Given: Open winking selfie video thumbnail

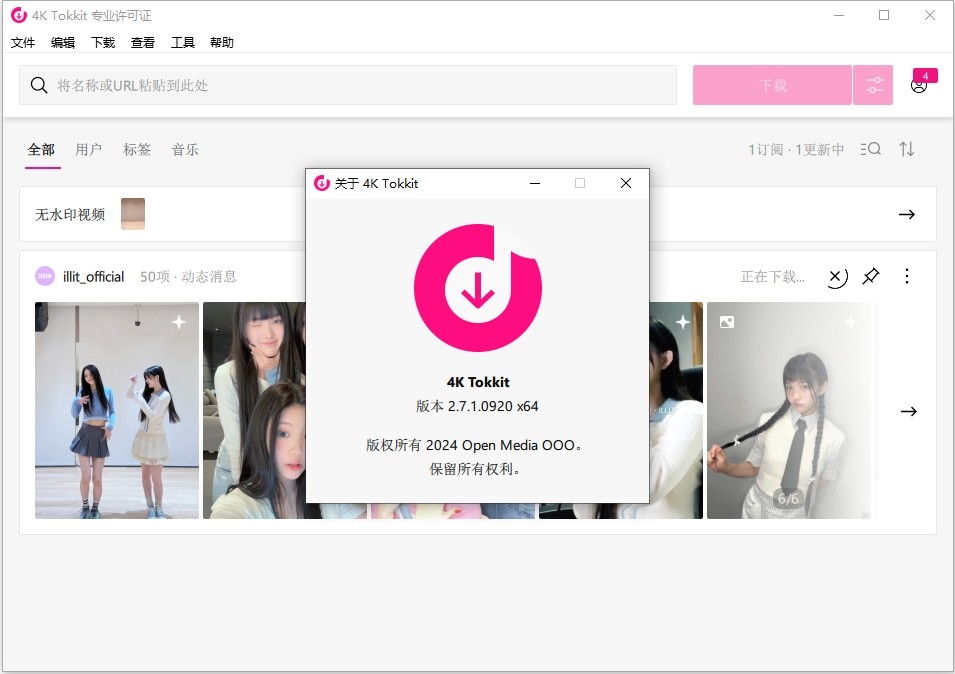Looking at the screenshot, I should click(254, 410).
